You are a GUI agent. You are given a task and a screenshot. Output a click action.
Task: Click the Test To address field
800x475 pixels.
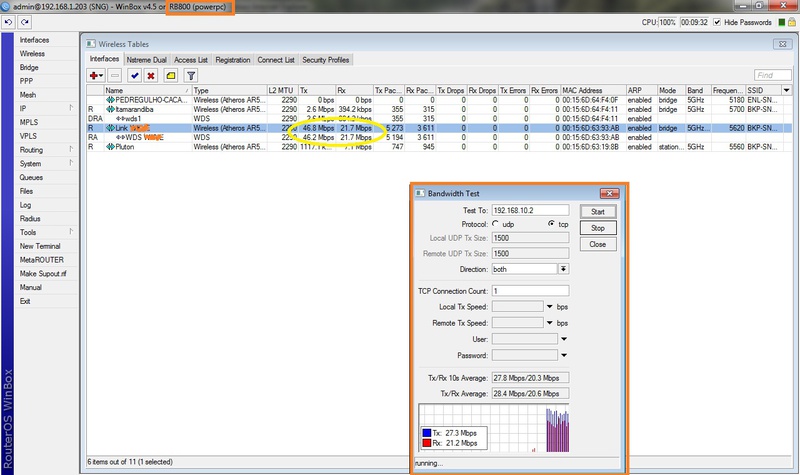[x=529, y=211]
